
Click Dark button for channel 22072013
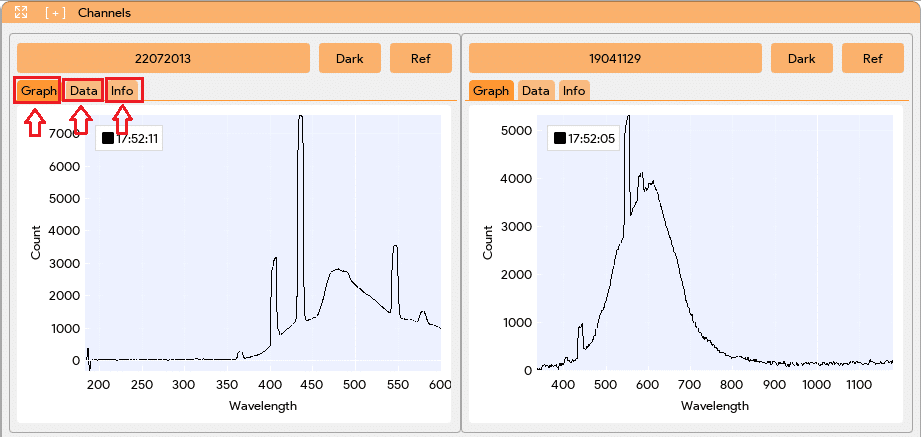click(349, 58)
